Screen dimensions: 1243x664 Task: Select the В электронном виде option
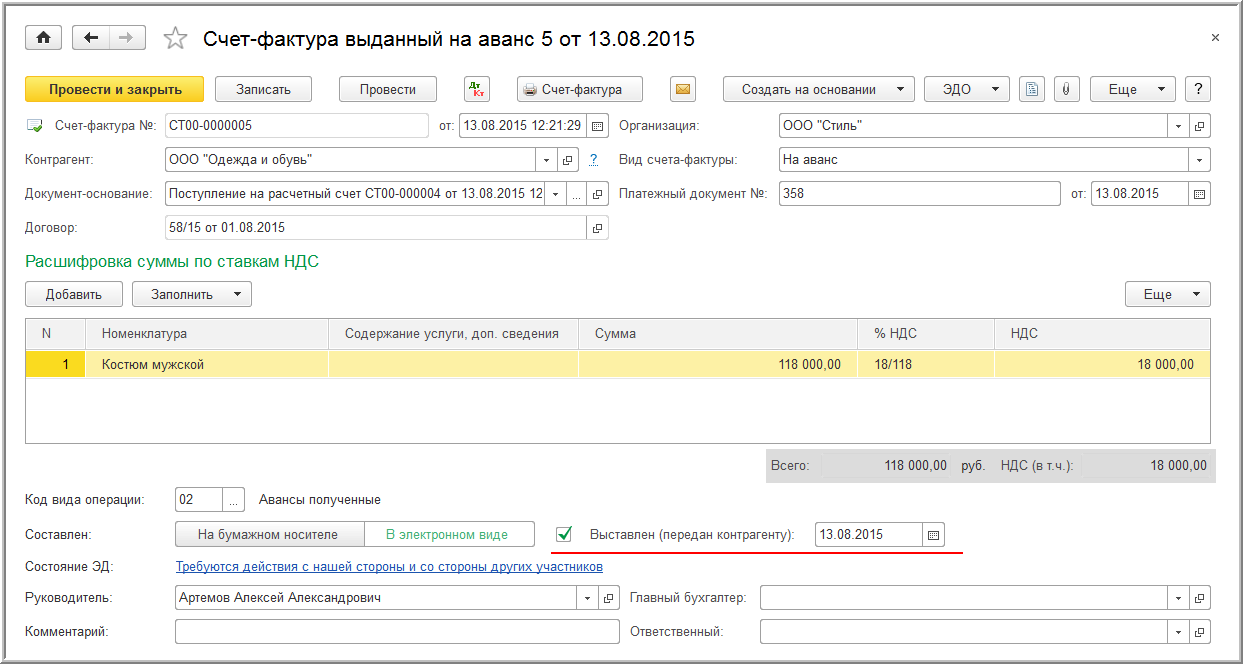click(x=447, y=534)
